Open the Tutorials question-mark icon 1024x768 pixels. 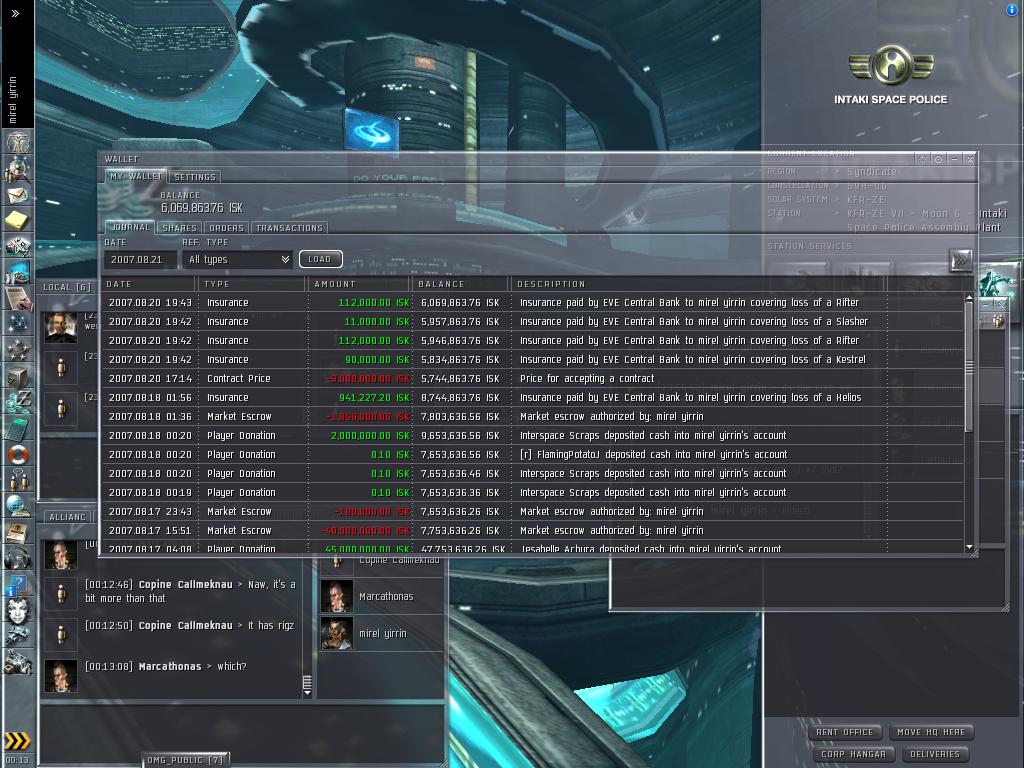[18, 584]
